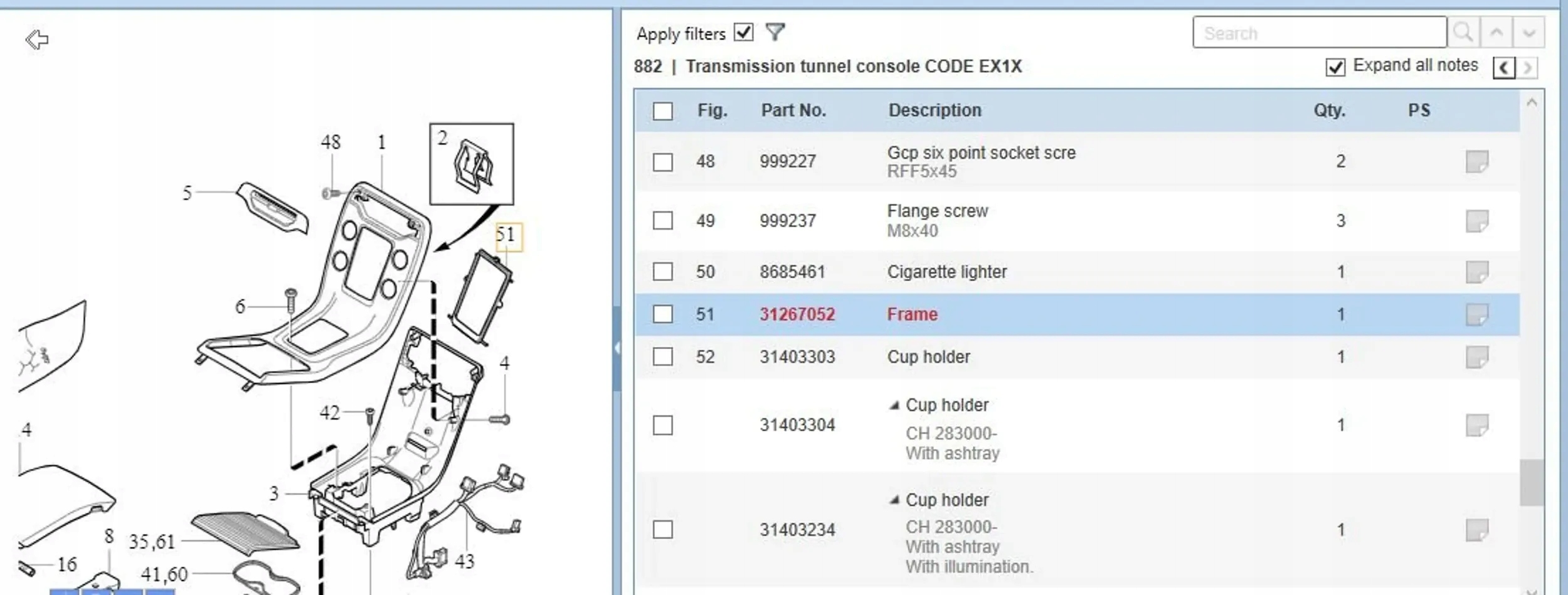Select callout 3 in the diagram
Viewport: 1568px width, 595px height.
point(273,493)
